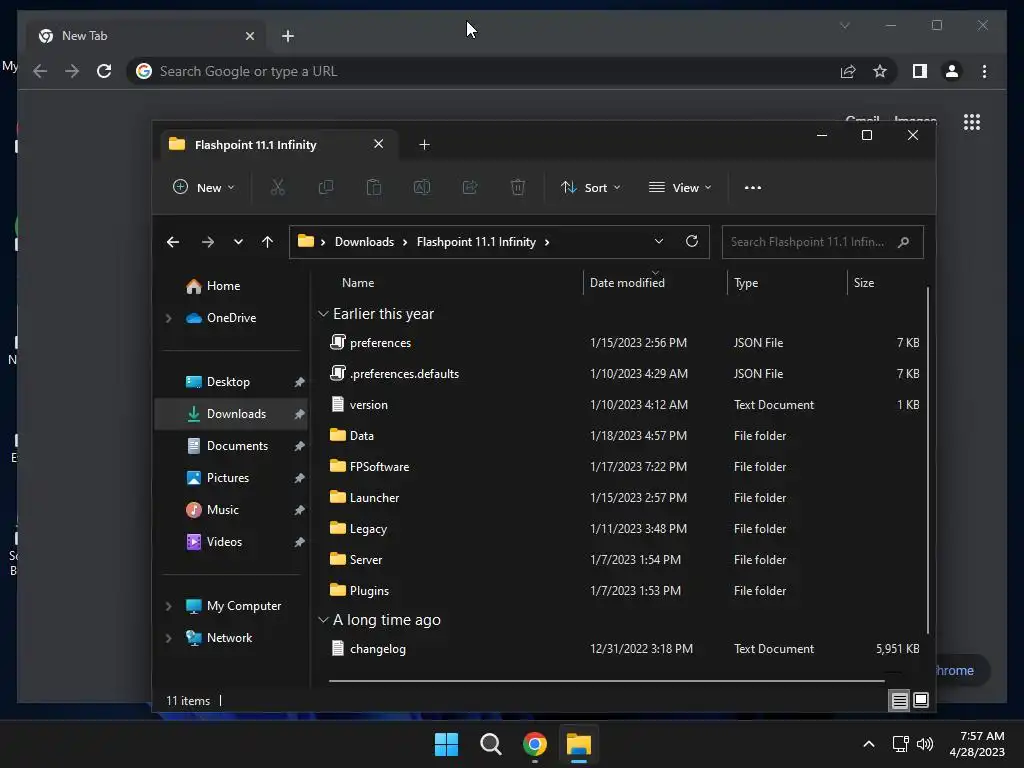Open the Sort dropdown
This screenshot has height=768, width=1024.
click(591, 187)
